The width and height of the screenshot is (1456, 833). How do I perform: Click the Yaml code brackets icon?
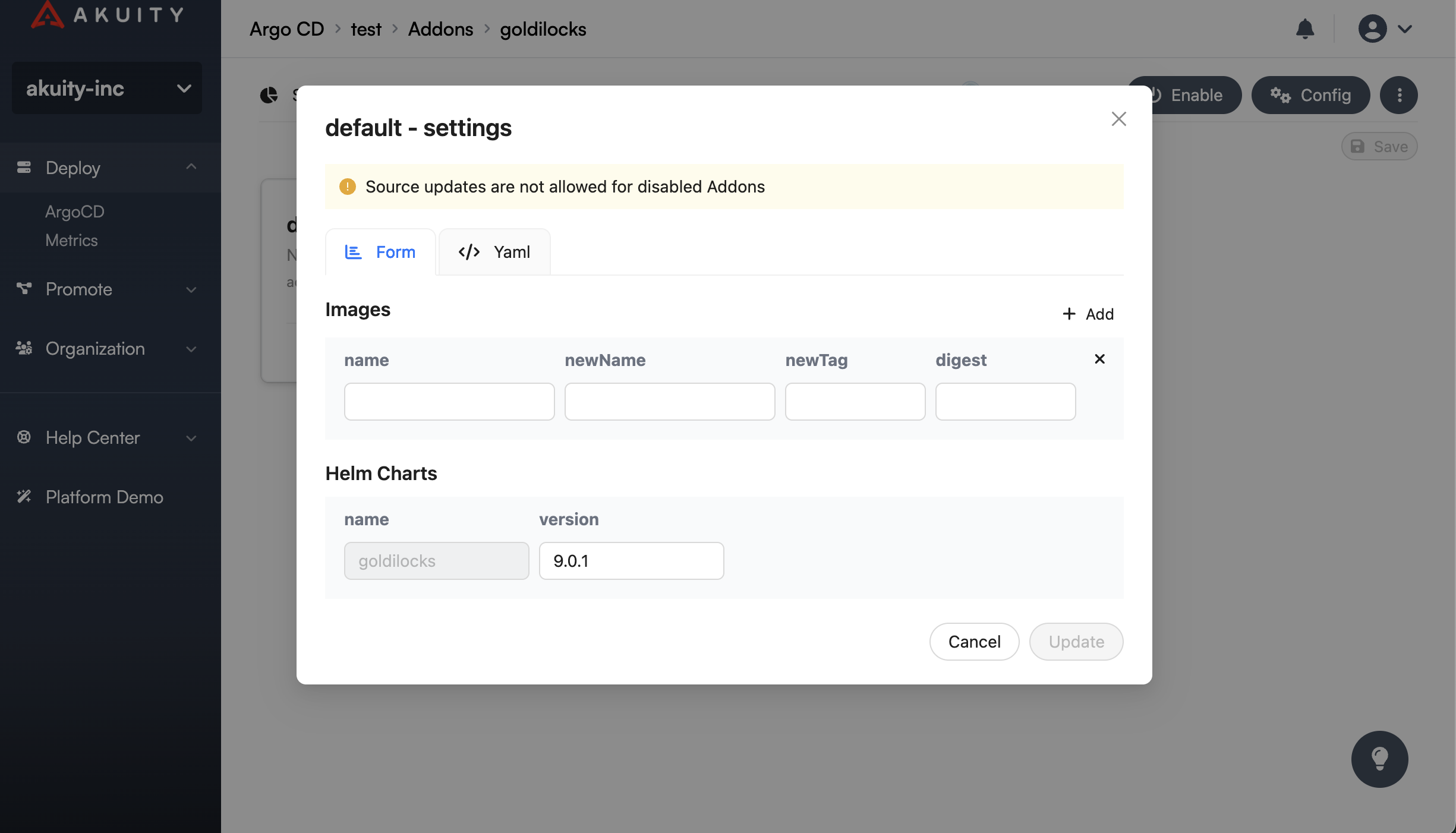tap(469, 252)
